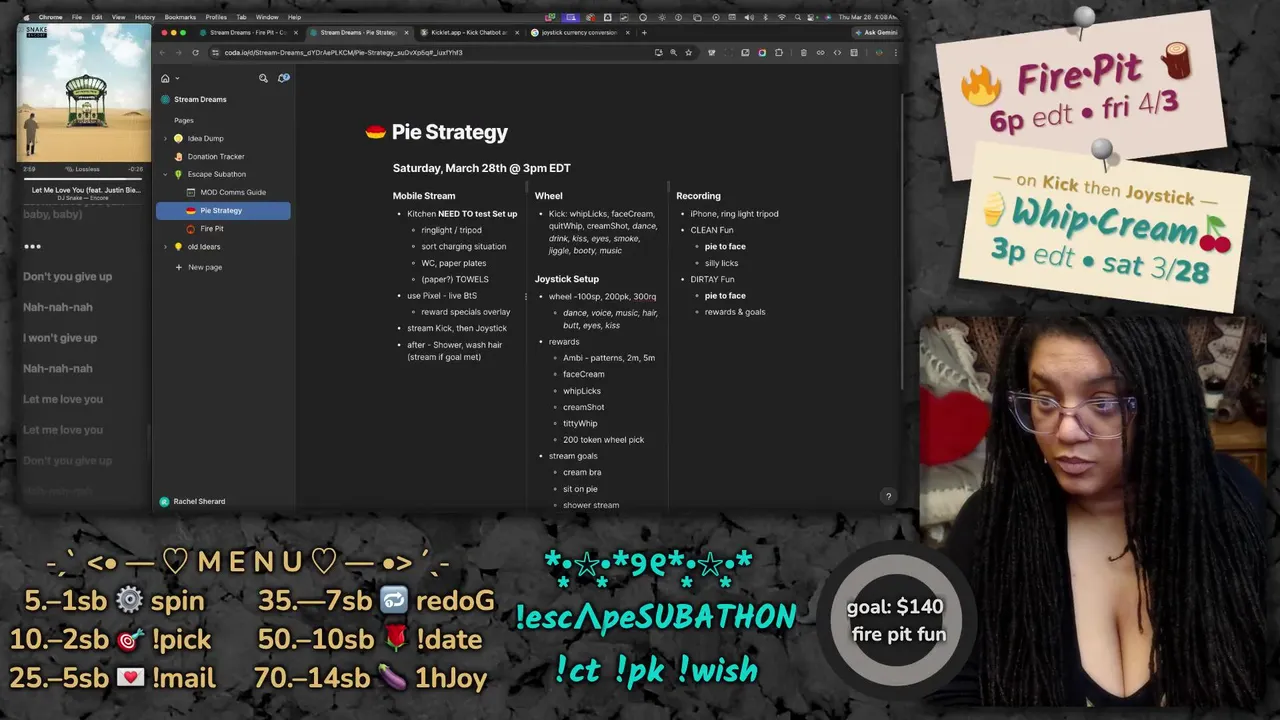The height and width of the screenshot is (720, 1280).
Task: Open the File menu
Action: (x=77, y=17)
